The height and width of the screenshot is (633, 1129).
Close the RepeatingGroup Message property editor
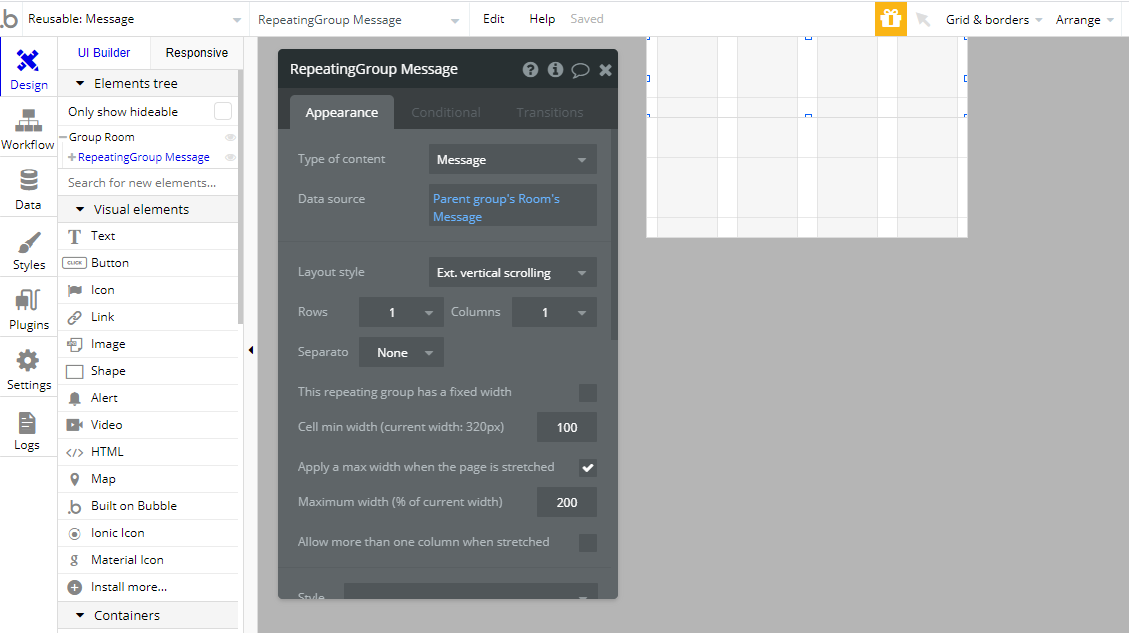606,70
